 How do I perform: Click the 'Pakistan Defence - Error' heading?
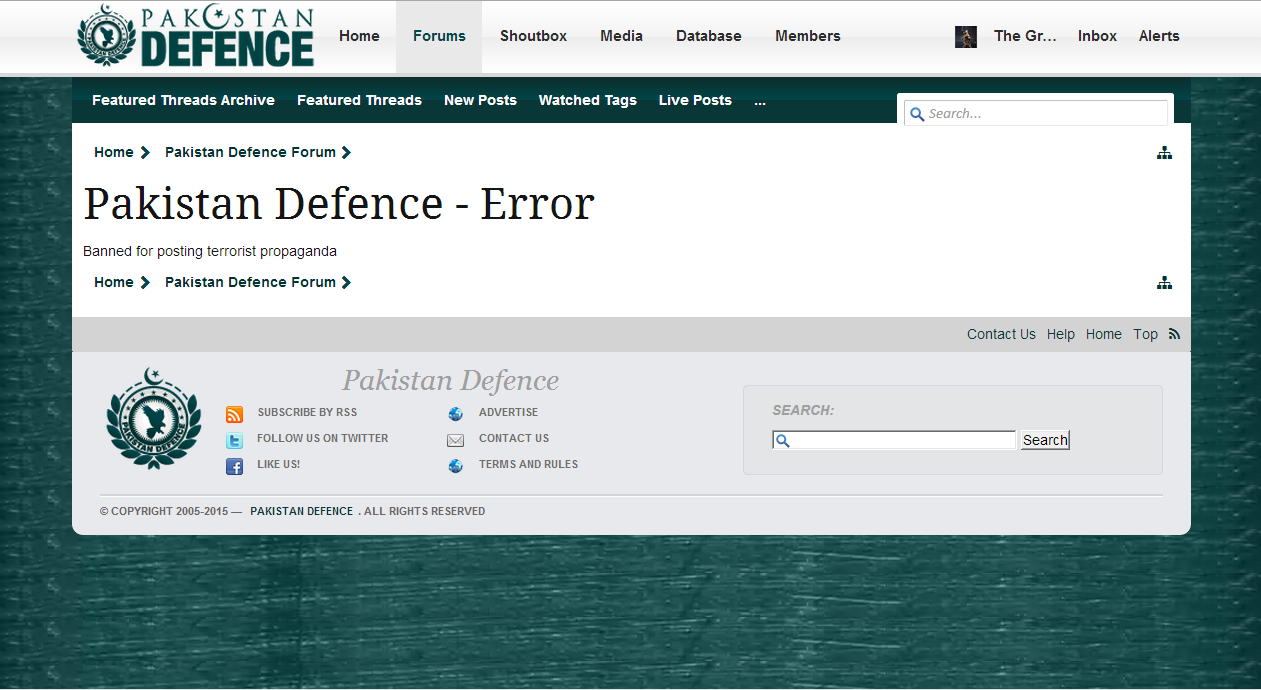339,204
